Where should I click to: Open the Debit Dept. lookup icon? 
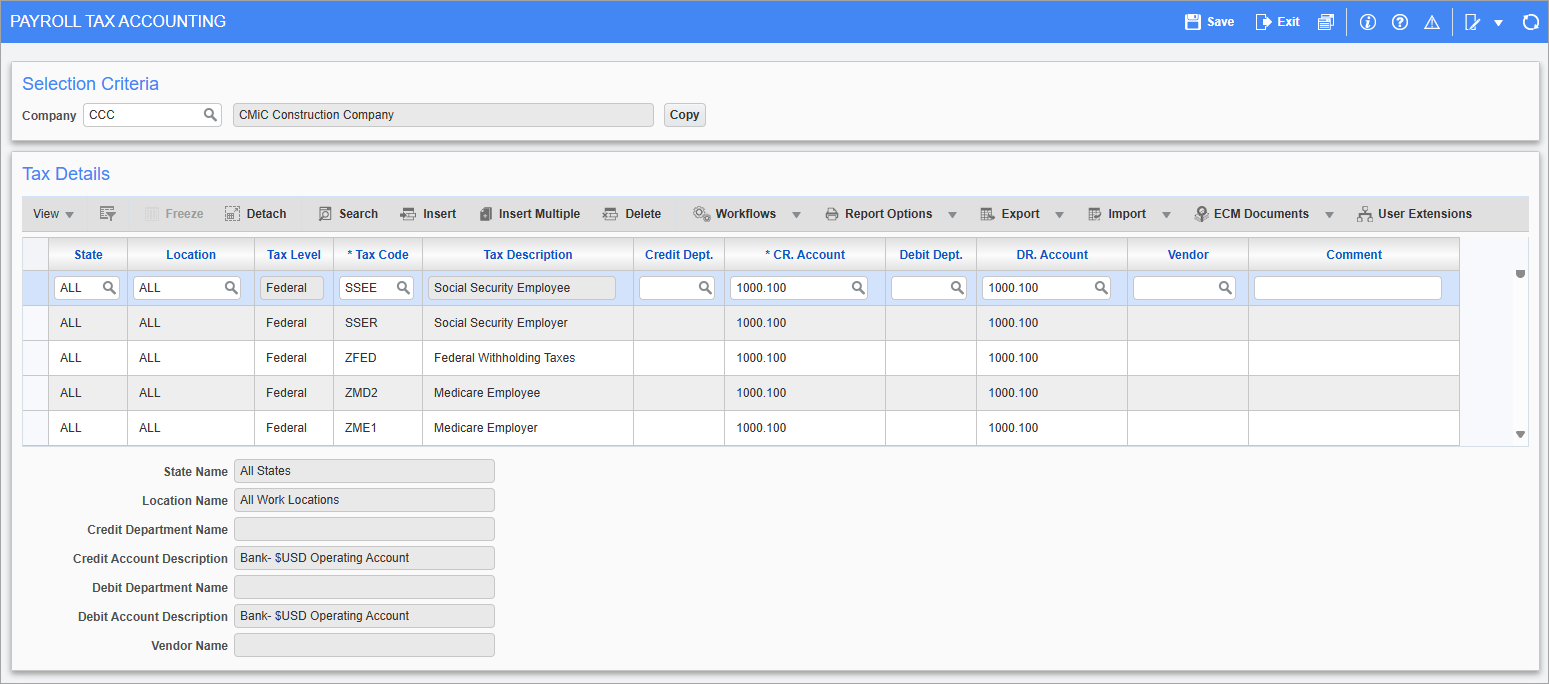(957, 288)
